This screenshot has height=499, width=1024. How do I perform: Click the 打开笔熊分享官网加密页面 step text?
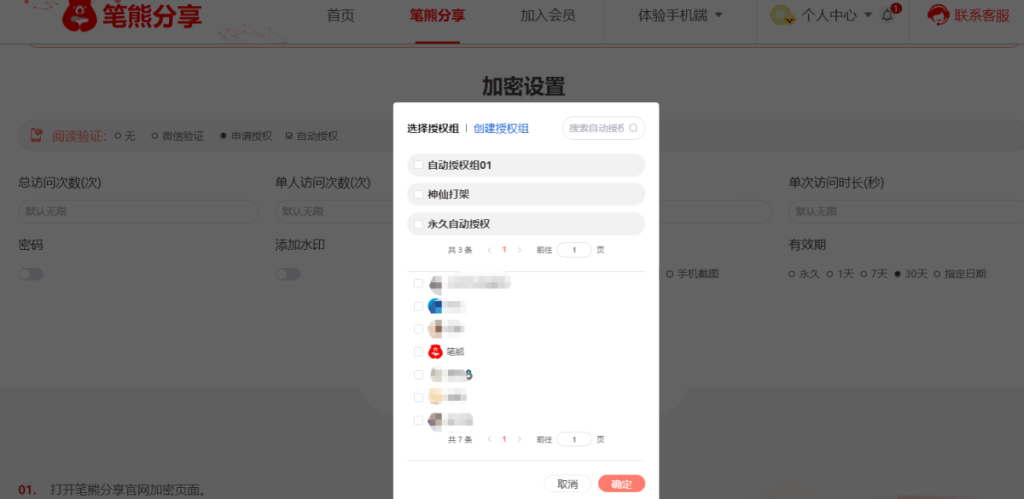128,491
